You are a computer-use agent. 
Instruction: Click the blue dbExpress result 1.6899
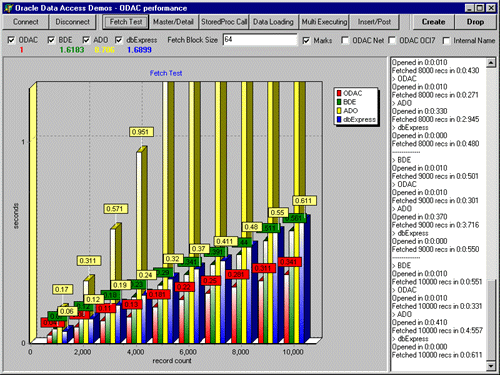point(139,50)
